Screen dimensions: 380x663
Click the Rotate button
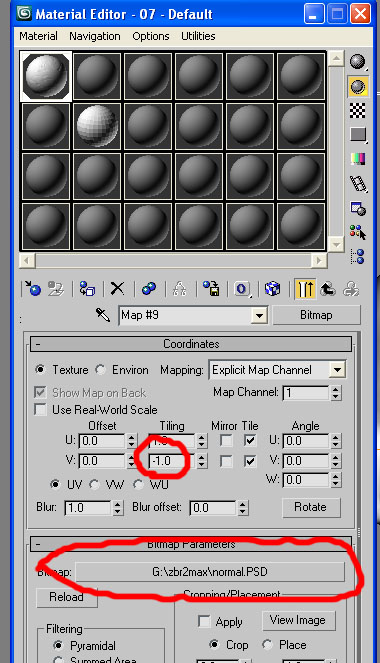(311, 507)
